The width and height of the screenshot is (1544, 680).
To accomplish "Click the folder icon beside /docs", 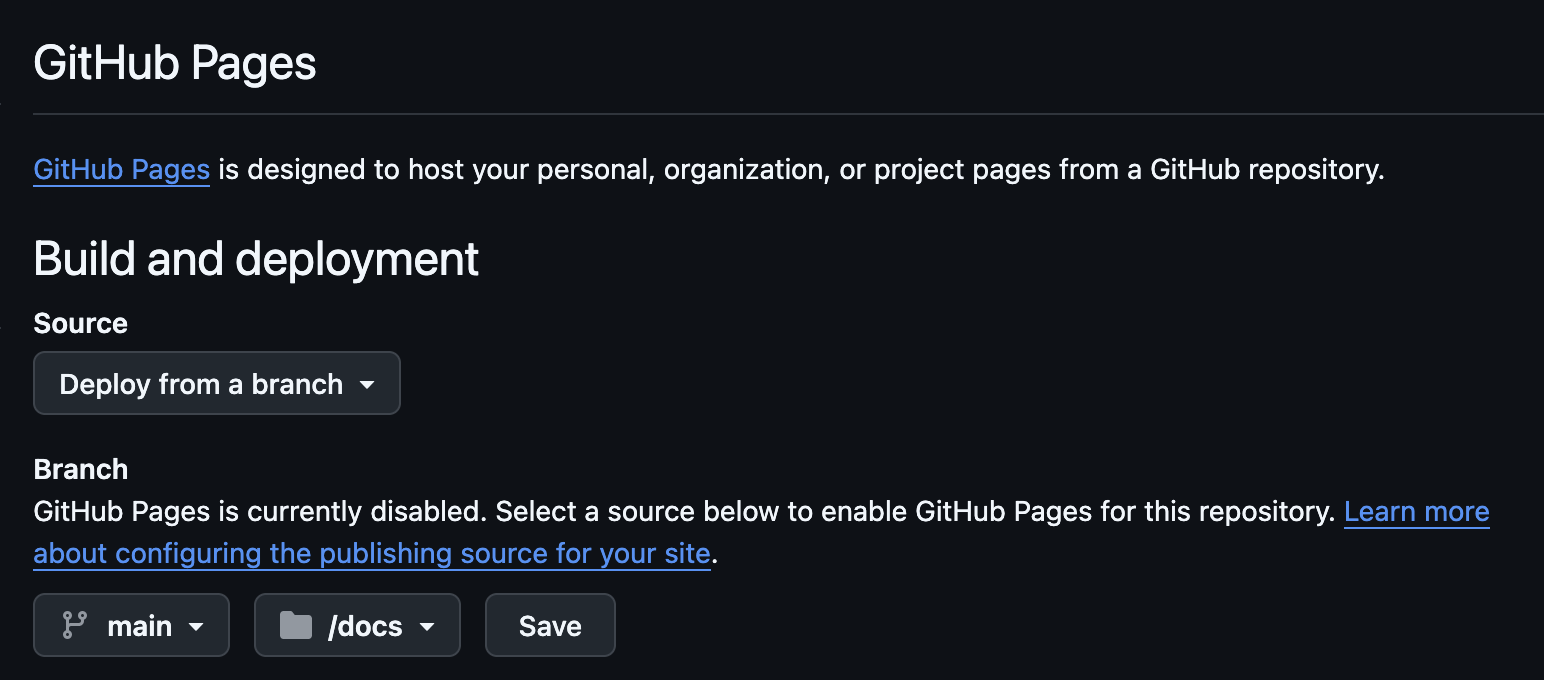I will click(296, 626).
